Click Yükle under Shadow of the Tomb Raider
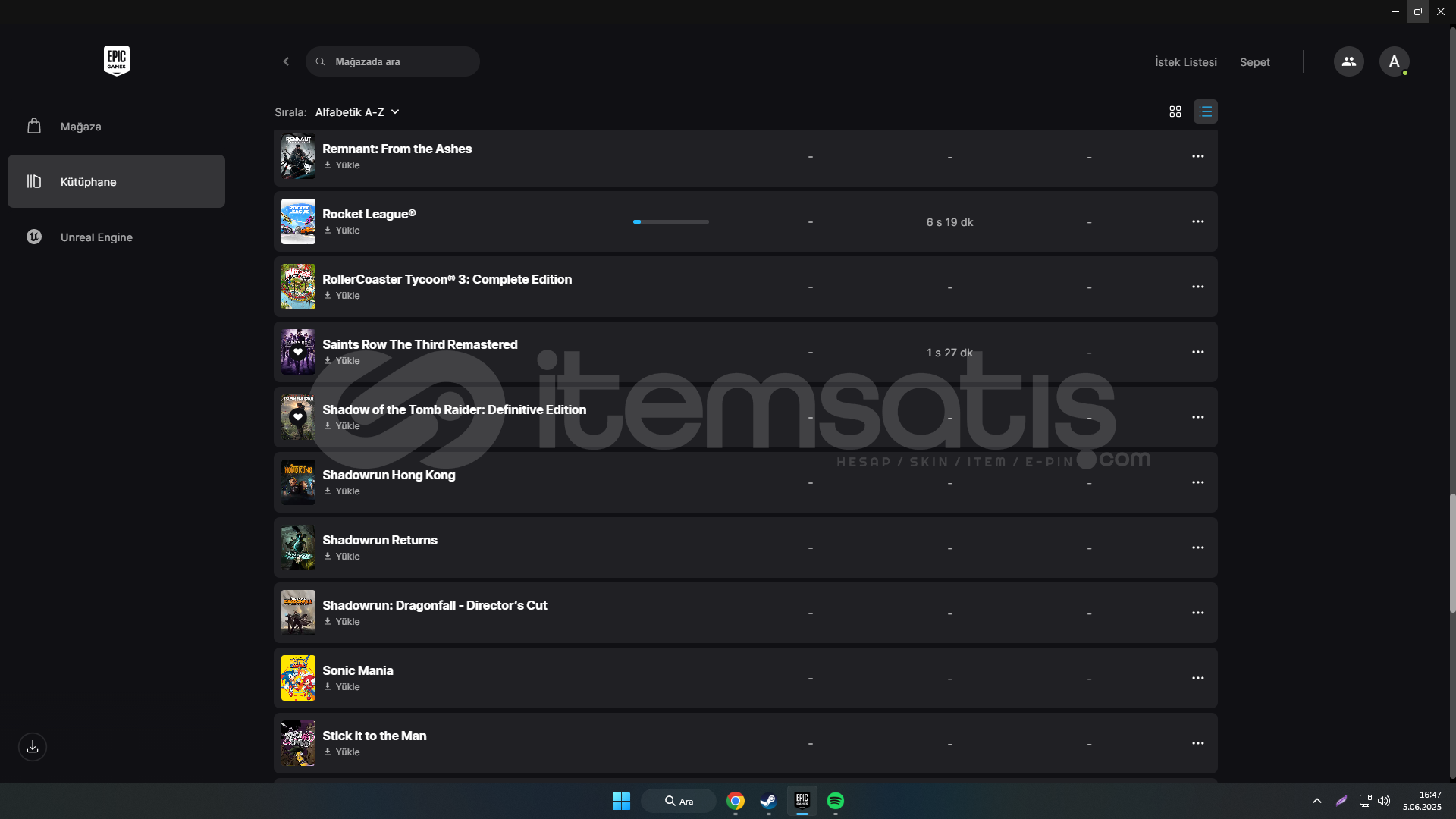1456x819 pixels. pyautogui.click(x=342, y=426)
